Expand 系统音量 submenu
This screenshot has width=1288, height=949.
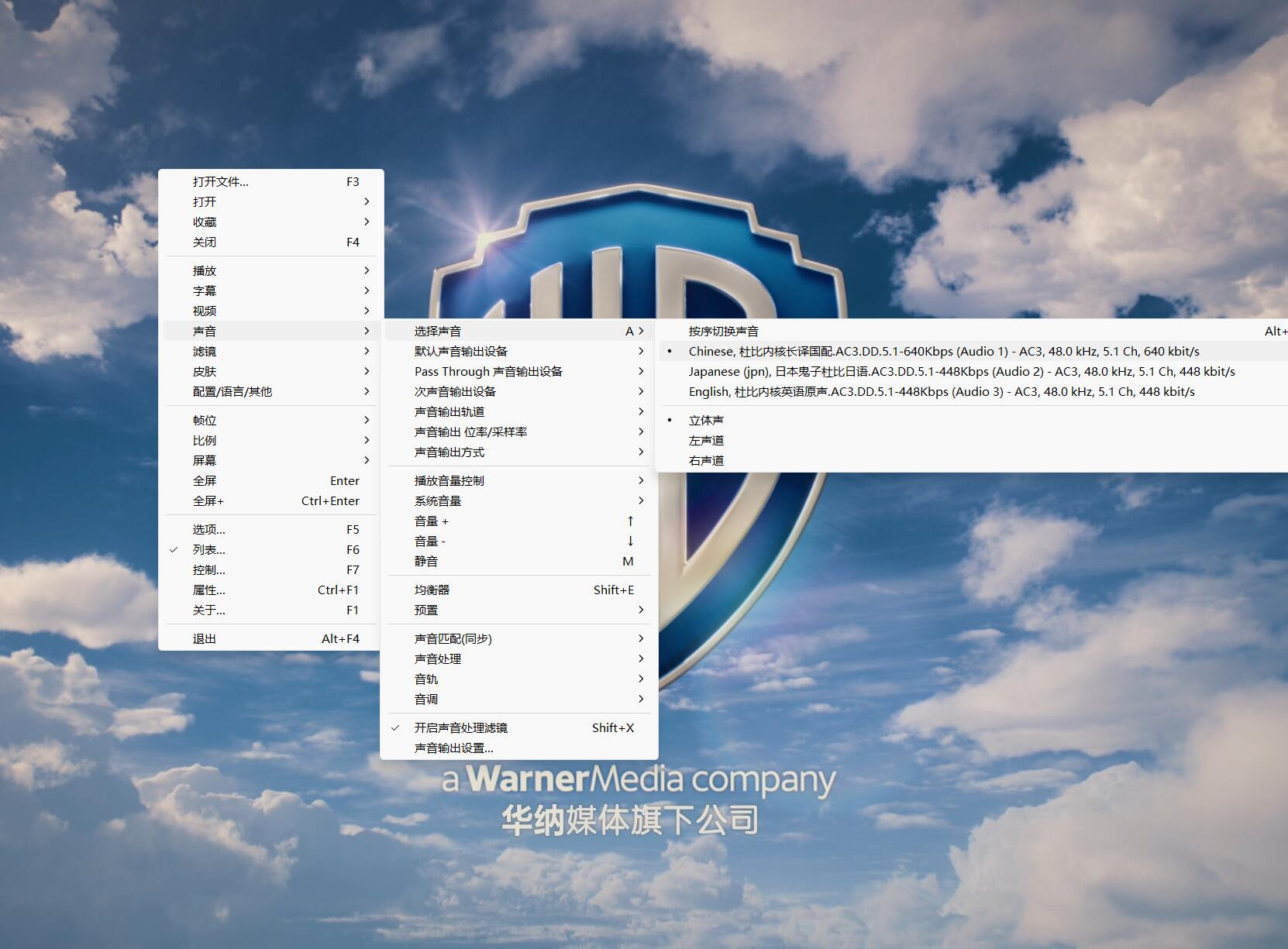pos(519,500)
